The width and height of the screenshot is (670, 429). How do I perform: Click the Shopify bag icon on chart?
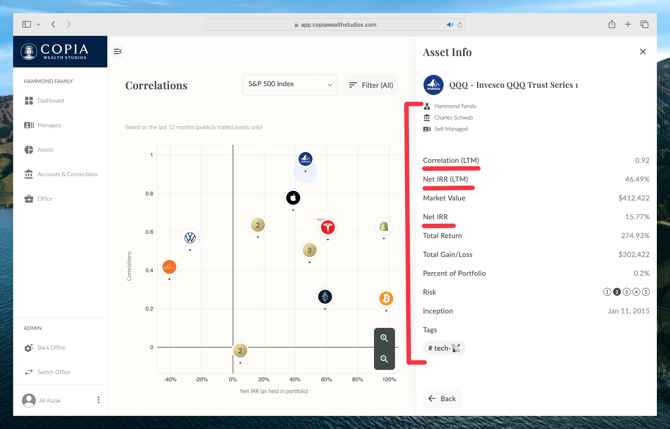384,227
